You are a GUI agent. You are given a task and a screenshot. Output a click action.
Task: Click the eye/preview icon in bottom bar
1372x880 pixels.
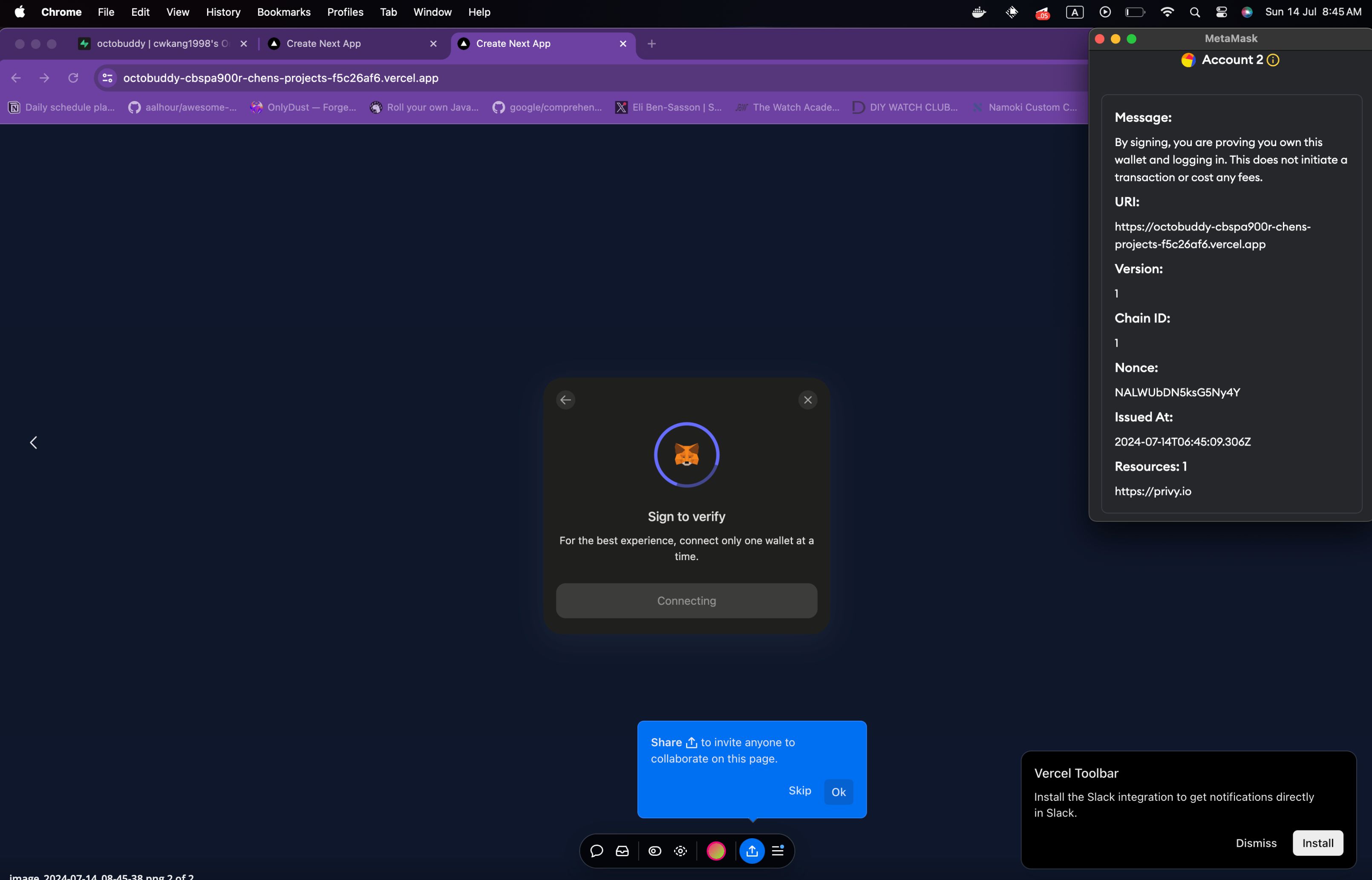(655, 851)
